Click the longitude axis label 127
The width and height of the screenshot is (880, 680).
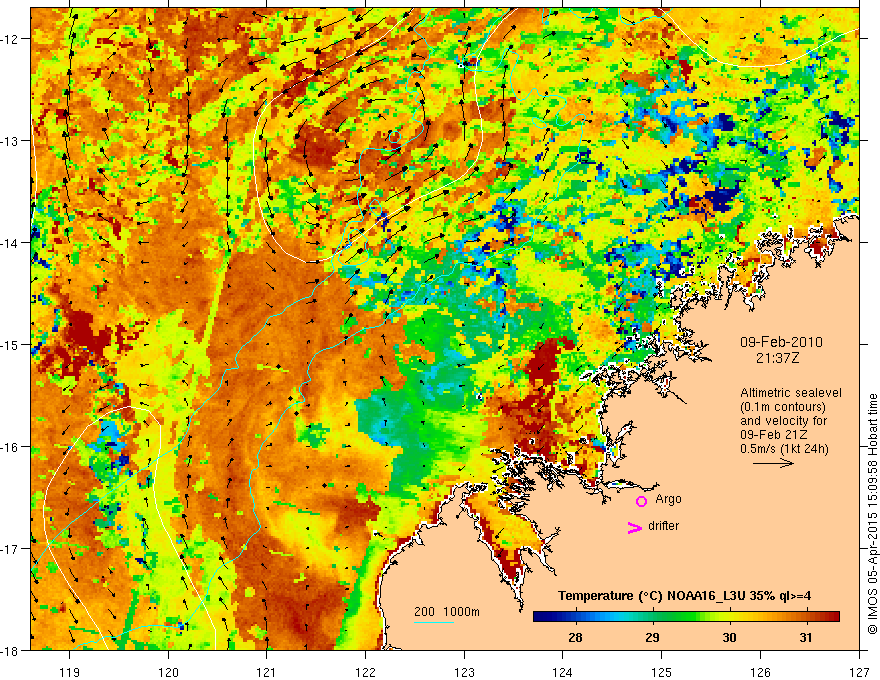[x=859, y=672]
